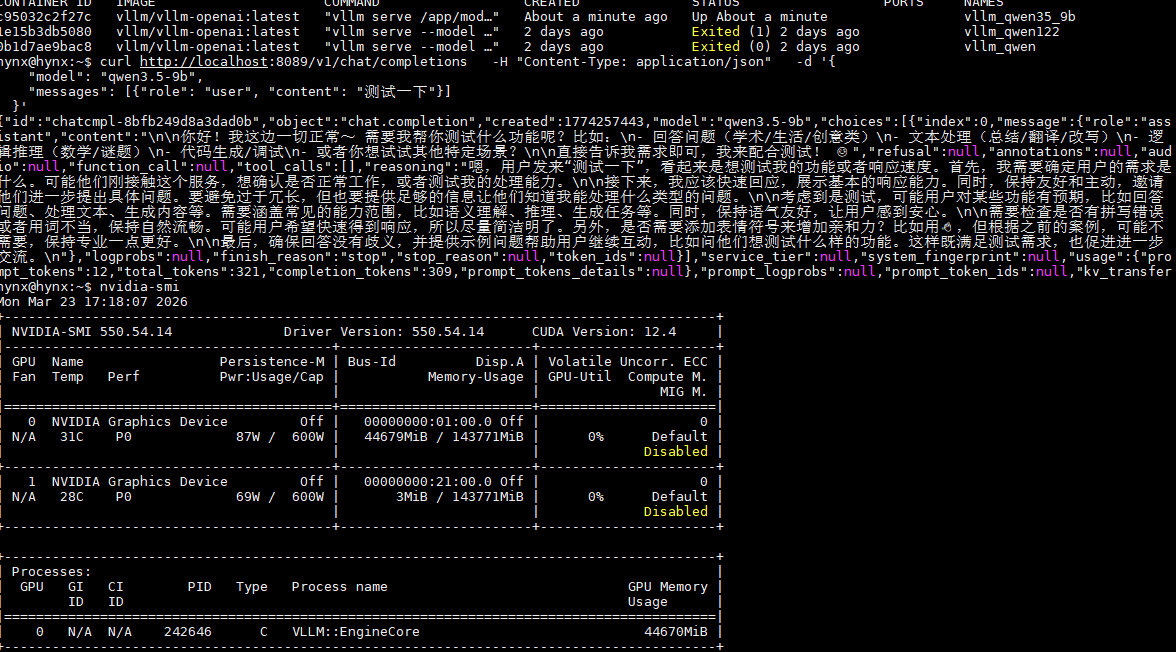Click the http://localhost URL in curl command
Viewport: 1176px width, 652px height.
[203, 62]
